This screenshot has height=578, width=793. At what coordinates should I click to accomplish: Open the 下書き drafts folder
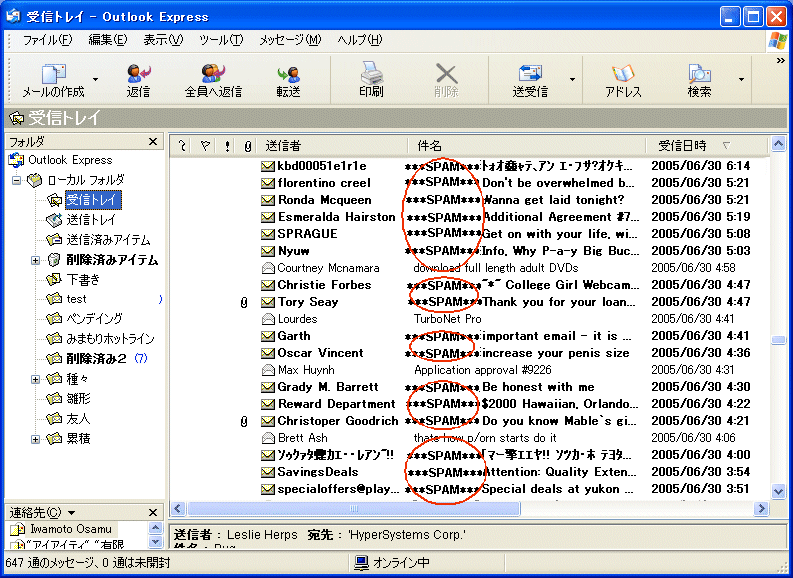click(x=83, y=279)
